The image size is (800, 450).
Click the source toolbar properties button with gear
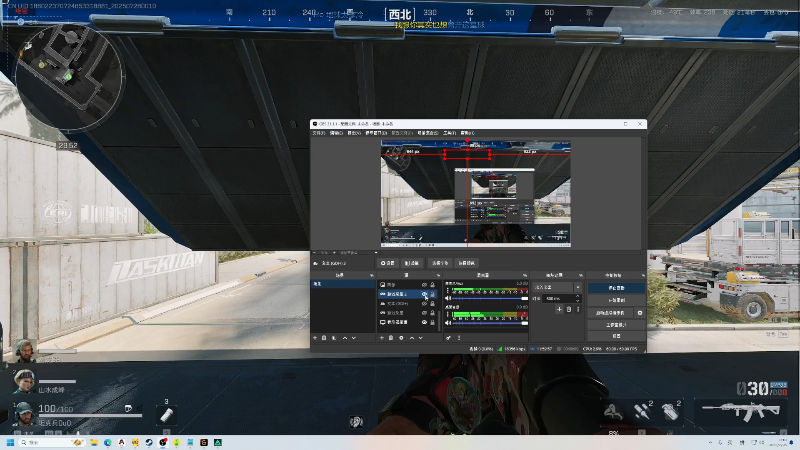pyautogui.click(x=388, y=263)
